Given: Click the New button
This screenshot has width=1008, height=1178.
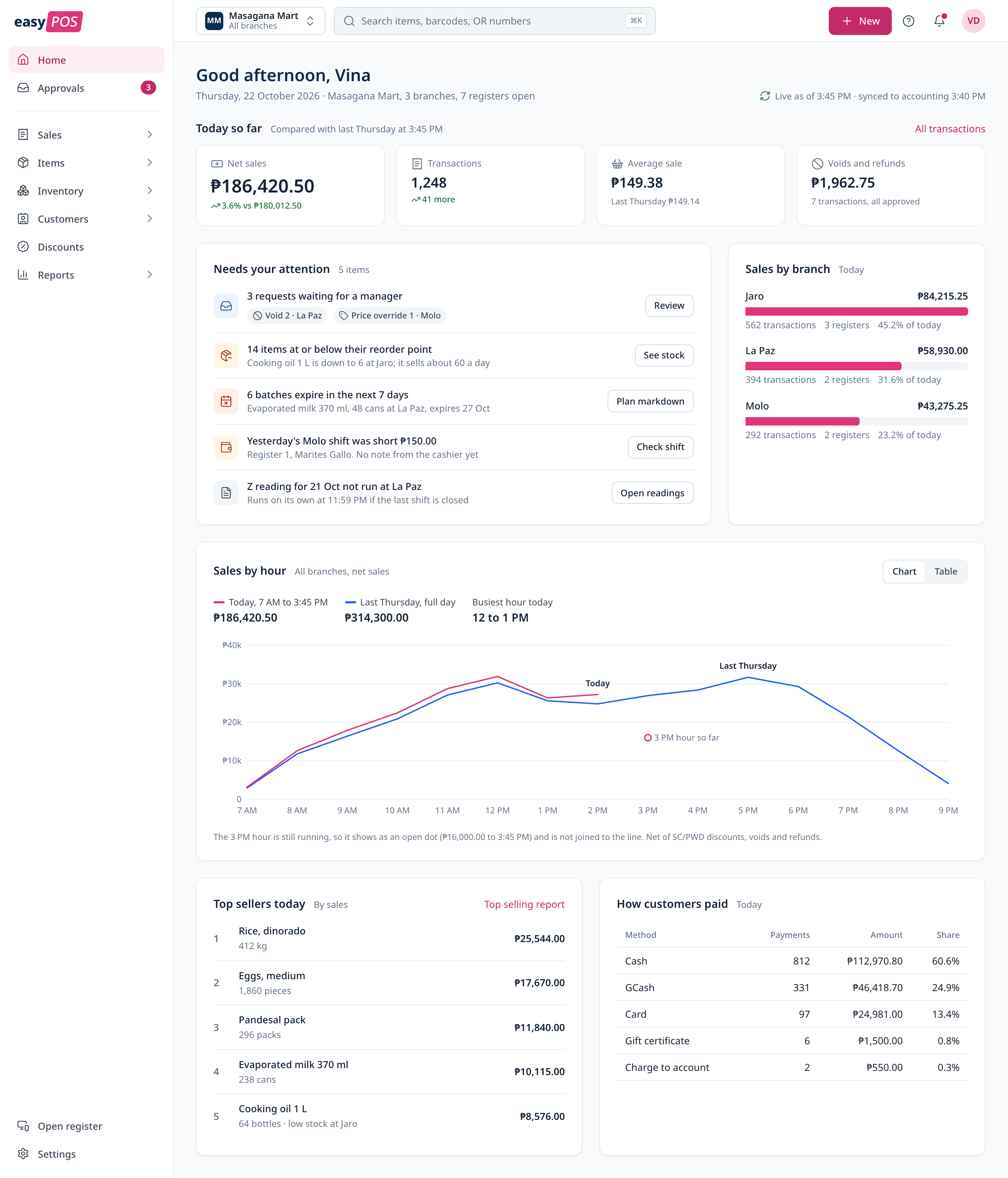Looking at the screenshot, I should 860,21.
